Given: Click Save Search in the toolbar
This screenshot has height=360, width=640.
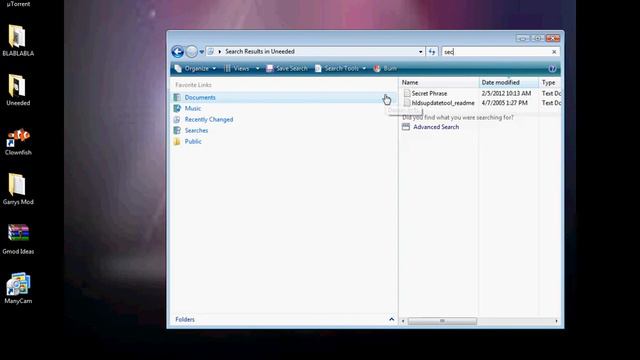Looking at the screenshot, I should 287,69.
